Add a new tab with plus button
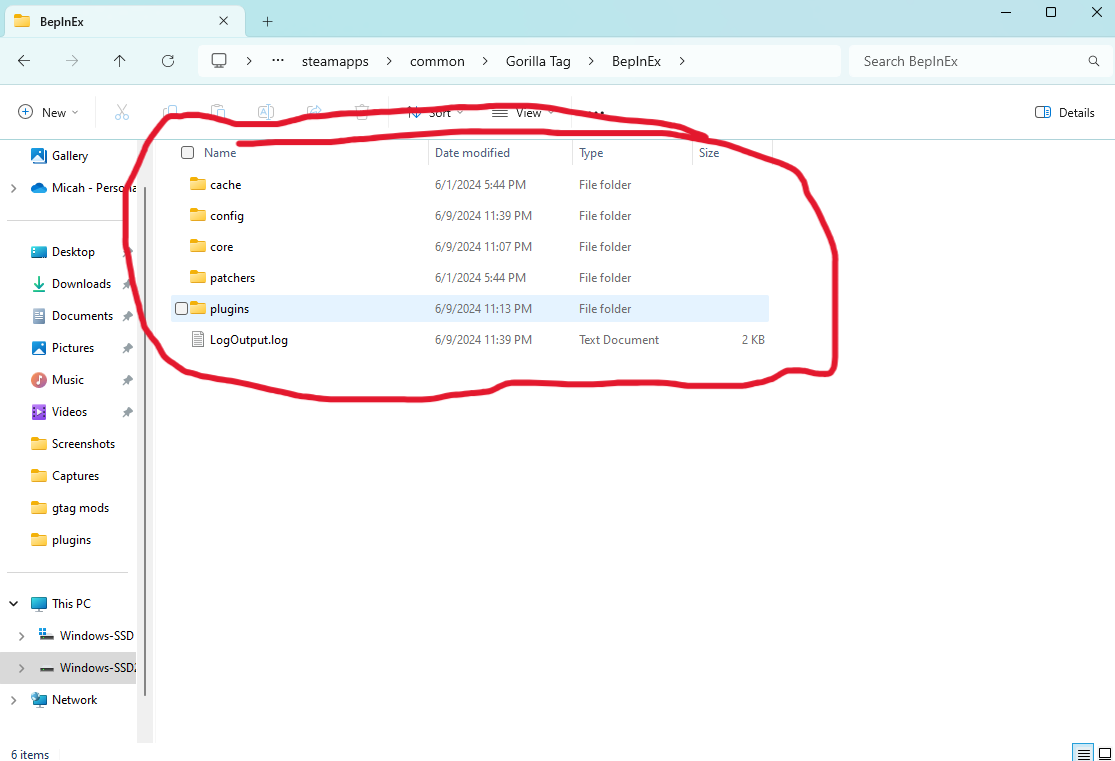This screenshot has height=761, width=1115. click(267, 21)
